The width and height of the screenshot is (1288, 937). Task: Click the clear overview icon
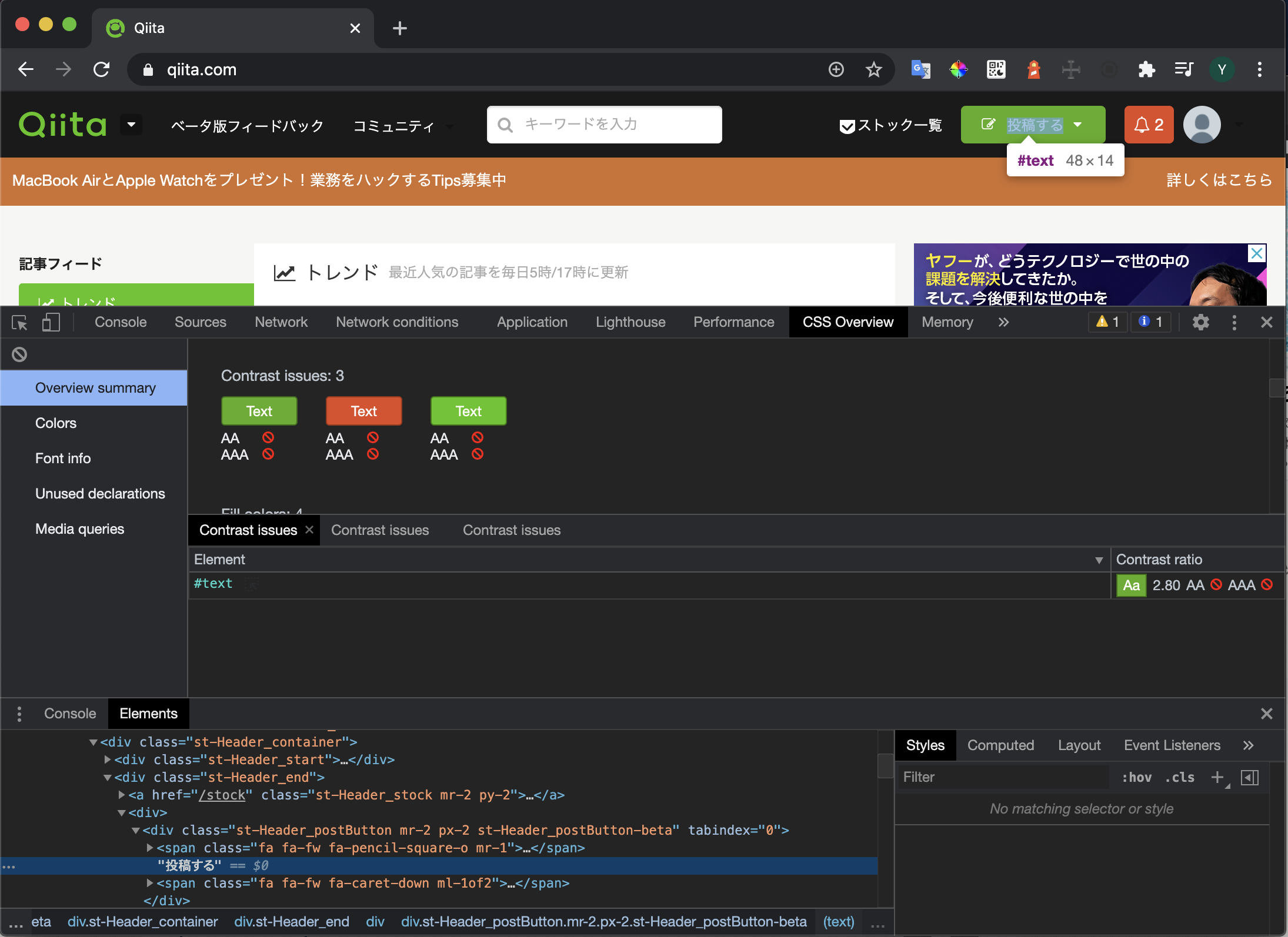pyautogui.click(x=19, y=354)
